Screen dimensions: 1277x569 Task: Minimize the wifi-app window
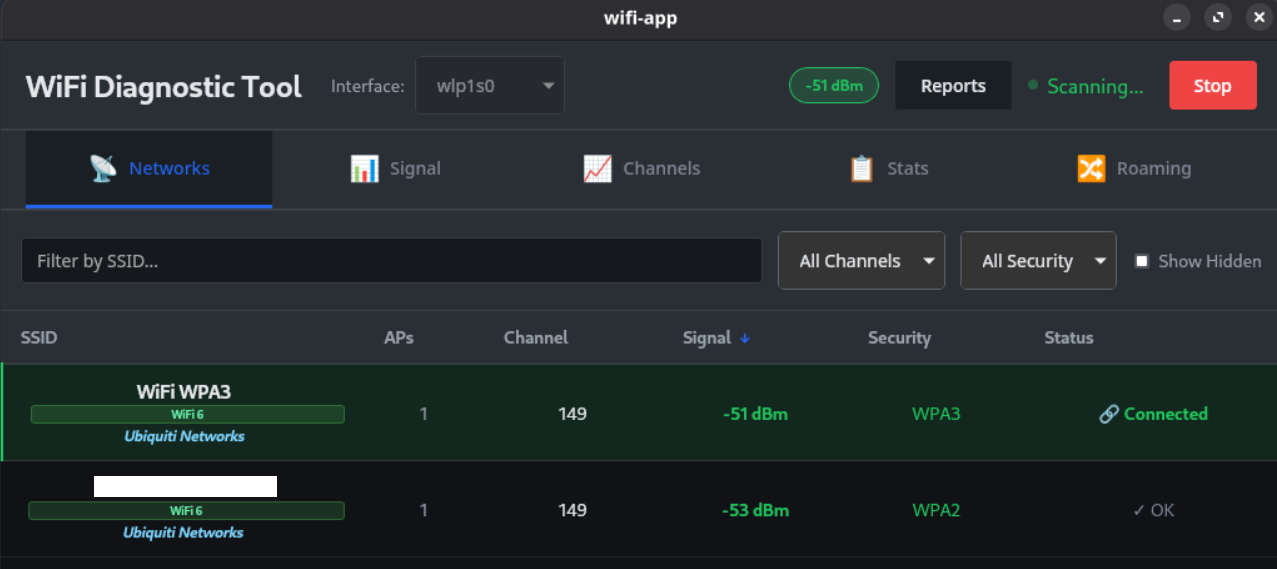[x=1179, y=18]
